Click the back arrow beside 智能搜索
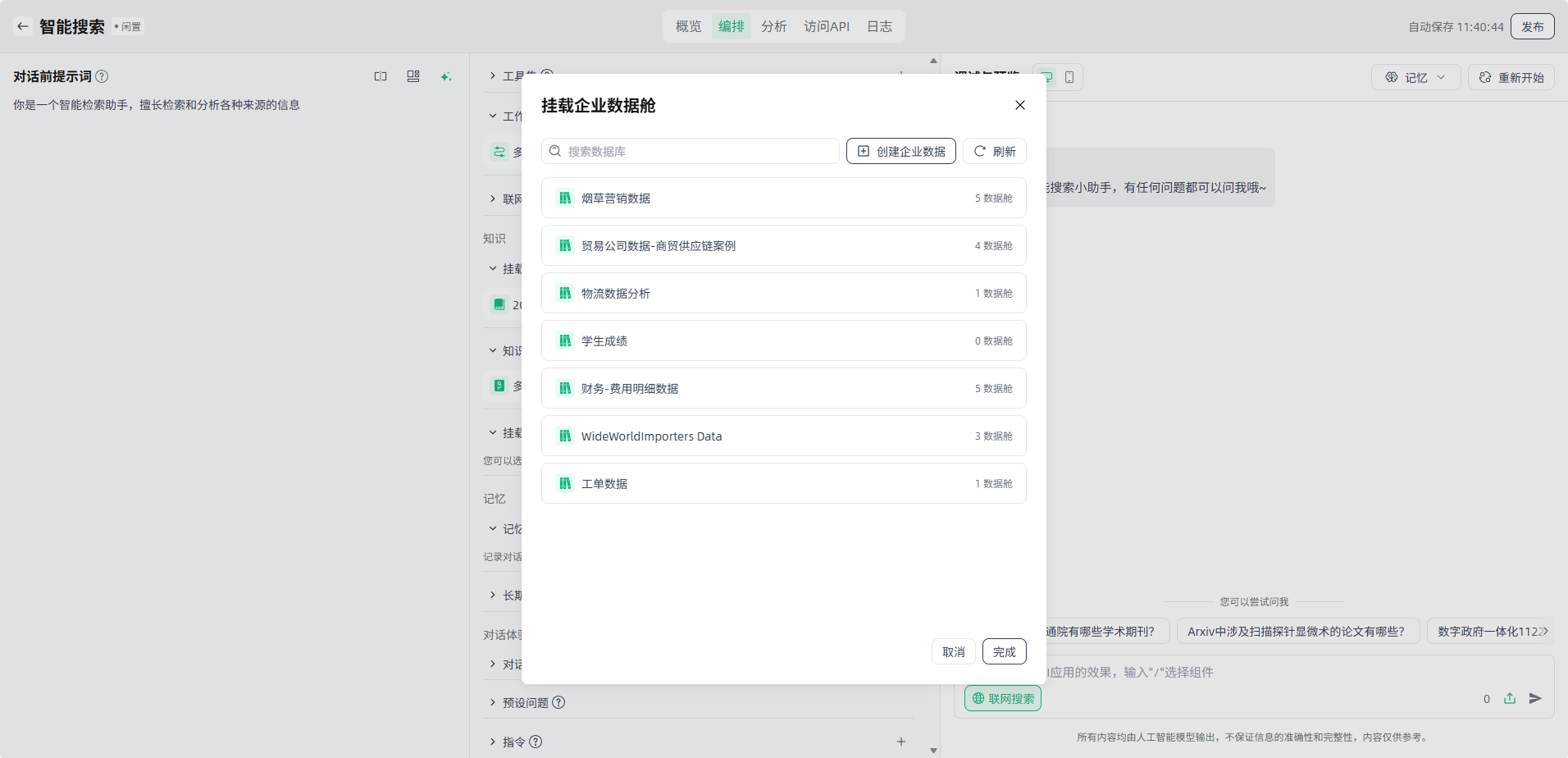1568x758 pixels. [23, 26]
